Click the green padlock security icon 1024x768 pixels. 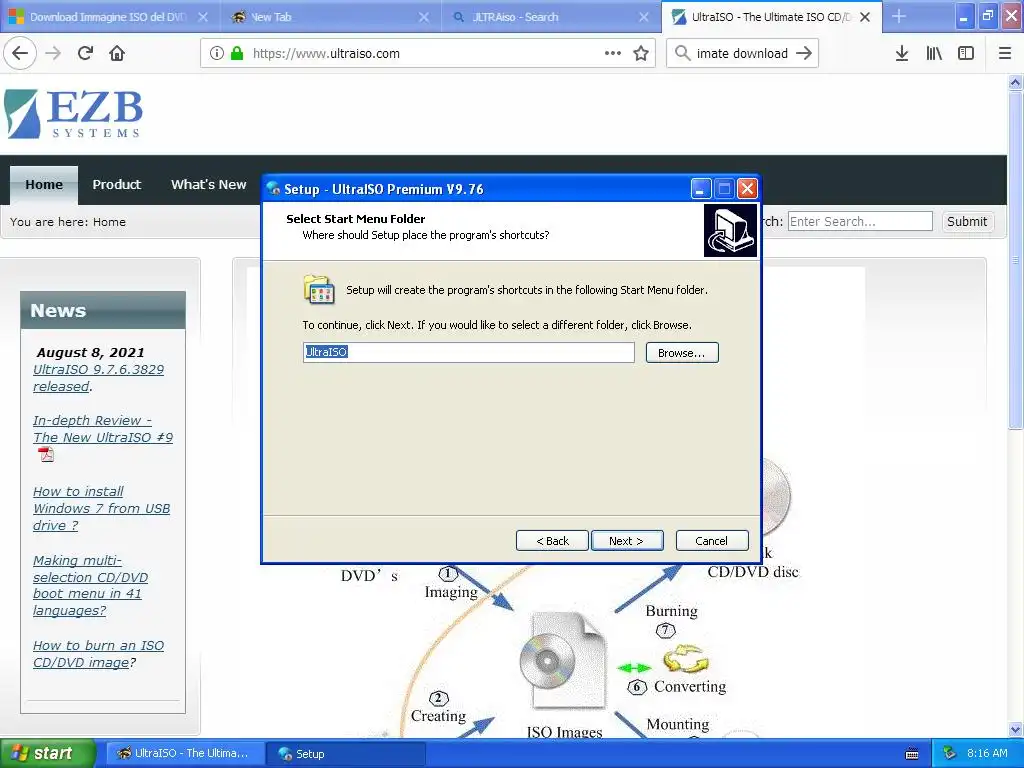[237, 53]
